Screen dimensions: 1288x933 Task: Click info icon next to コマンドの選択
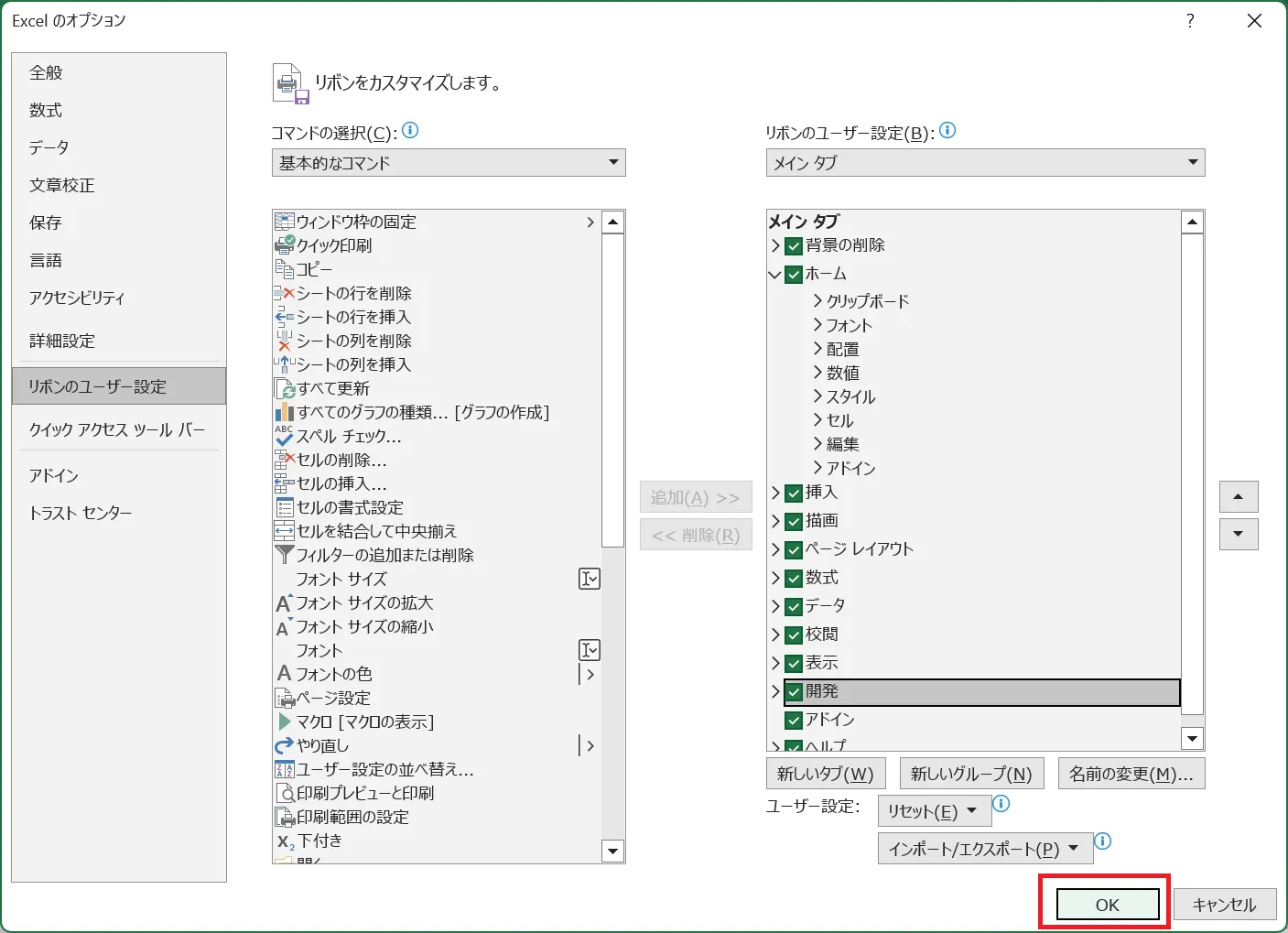[x=410, y=131]
